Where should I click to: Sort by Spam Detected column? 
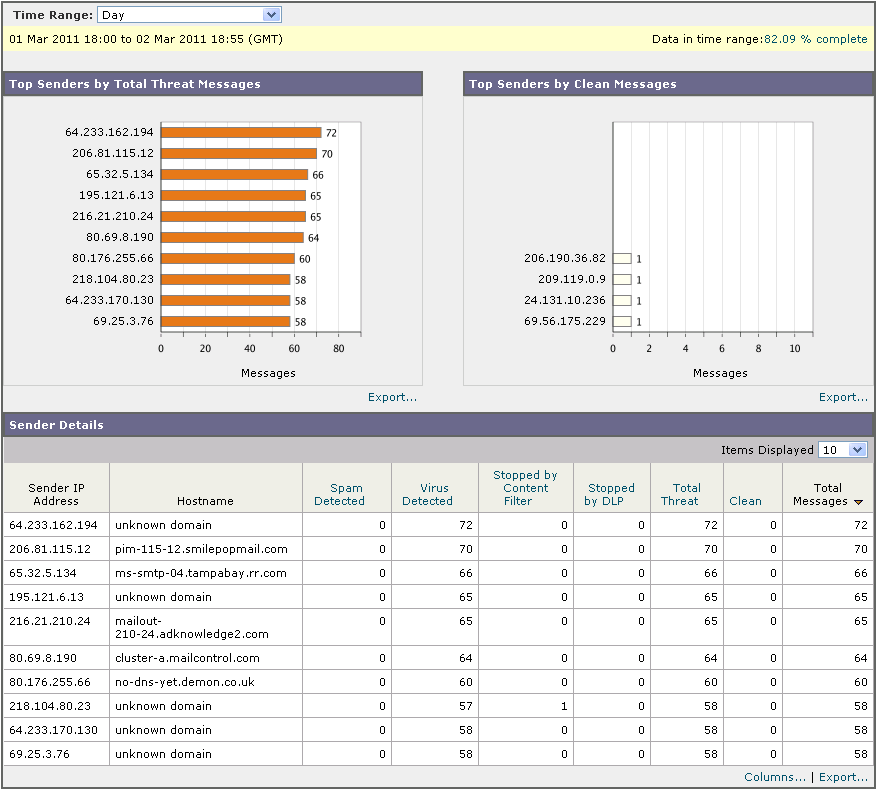pos(339,495)
